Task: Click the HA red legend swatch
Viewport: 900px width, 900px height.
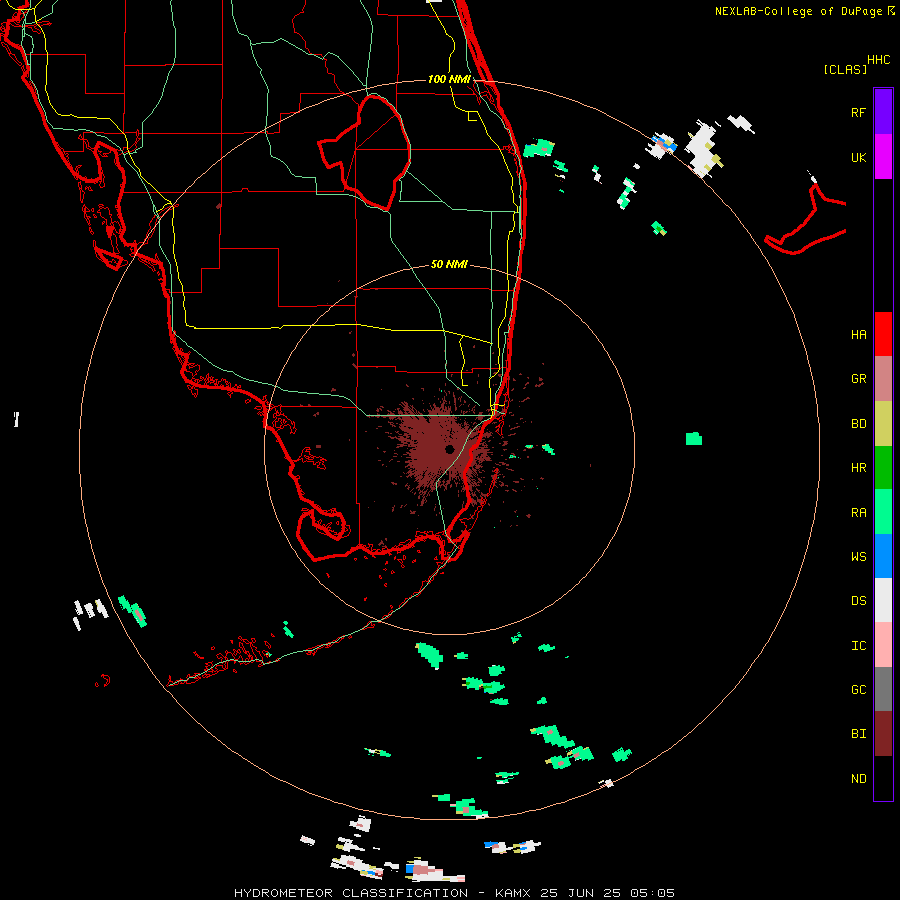Action: [883, 334]
